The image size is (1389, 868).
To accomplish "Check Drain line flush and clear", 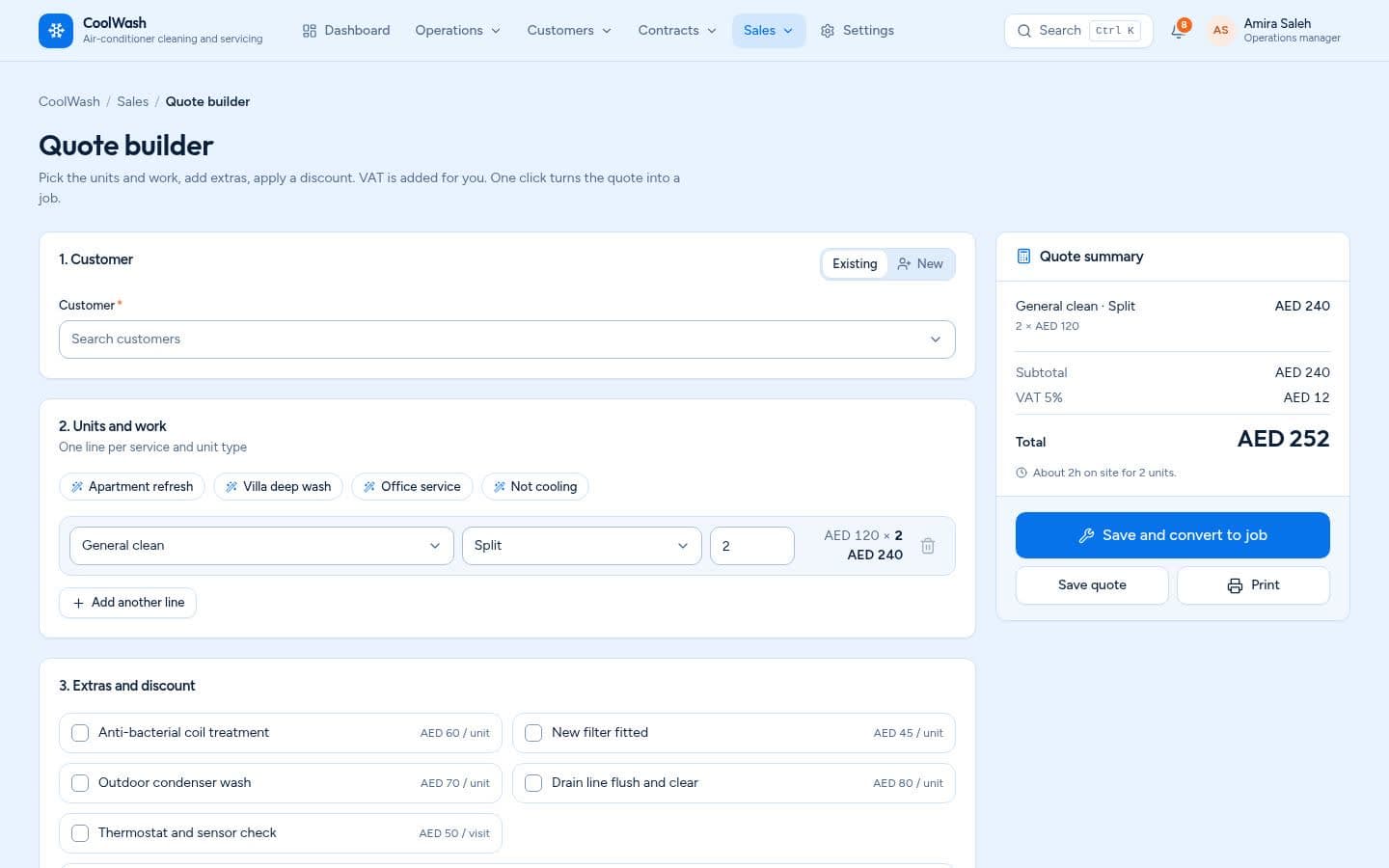I will (x=533, y=783).
